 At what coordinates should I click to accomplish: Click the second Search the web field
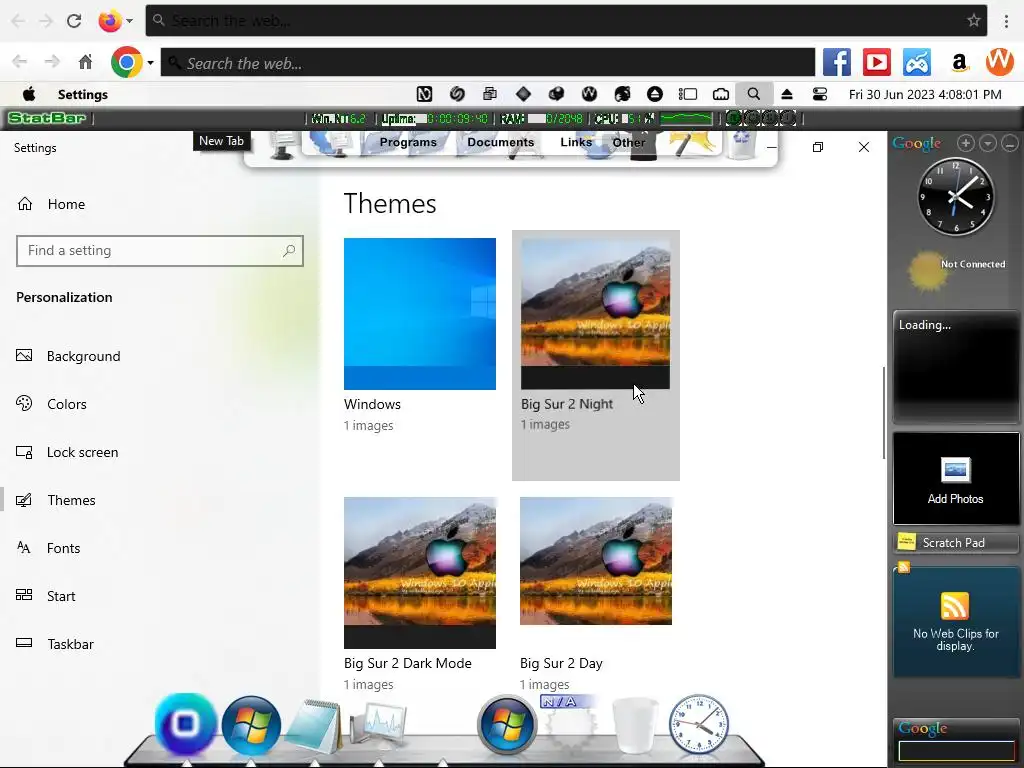click(x=488, y=63)
